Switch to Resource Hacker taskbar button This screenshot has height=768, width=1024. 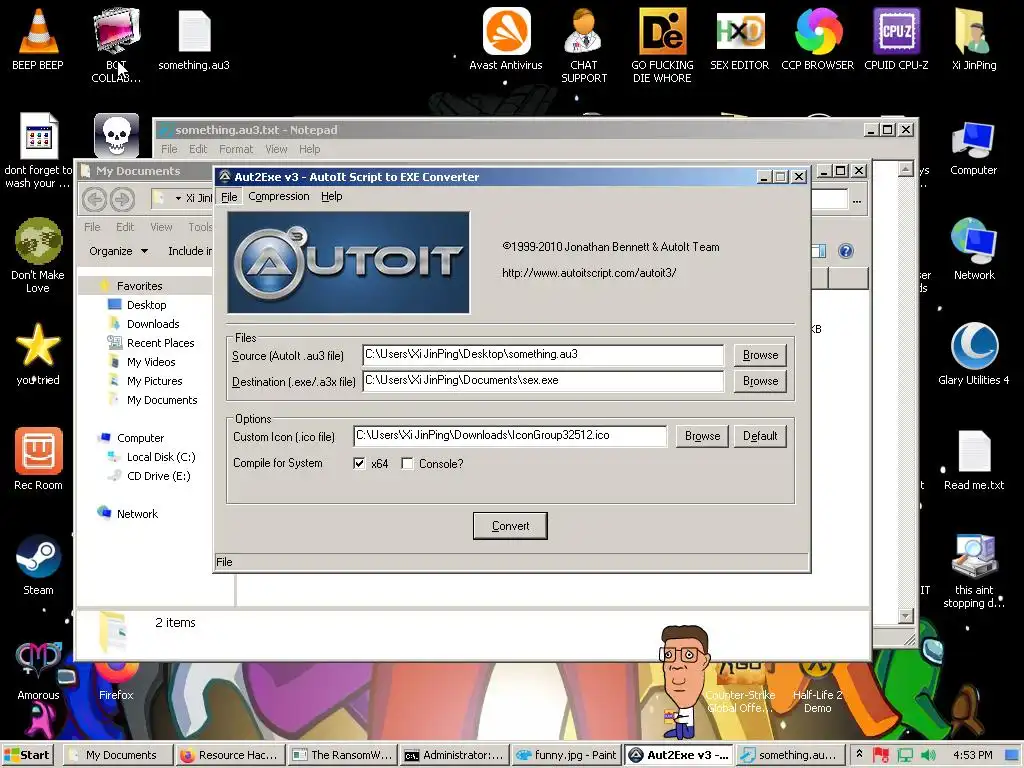230,755
